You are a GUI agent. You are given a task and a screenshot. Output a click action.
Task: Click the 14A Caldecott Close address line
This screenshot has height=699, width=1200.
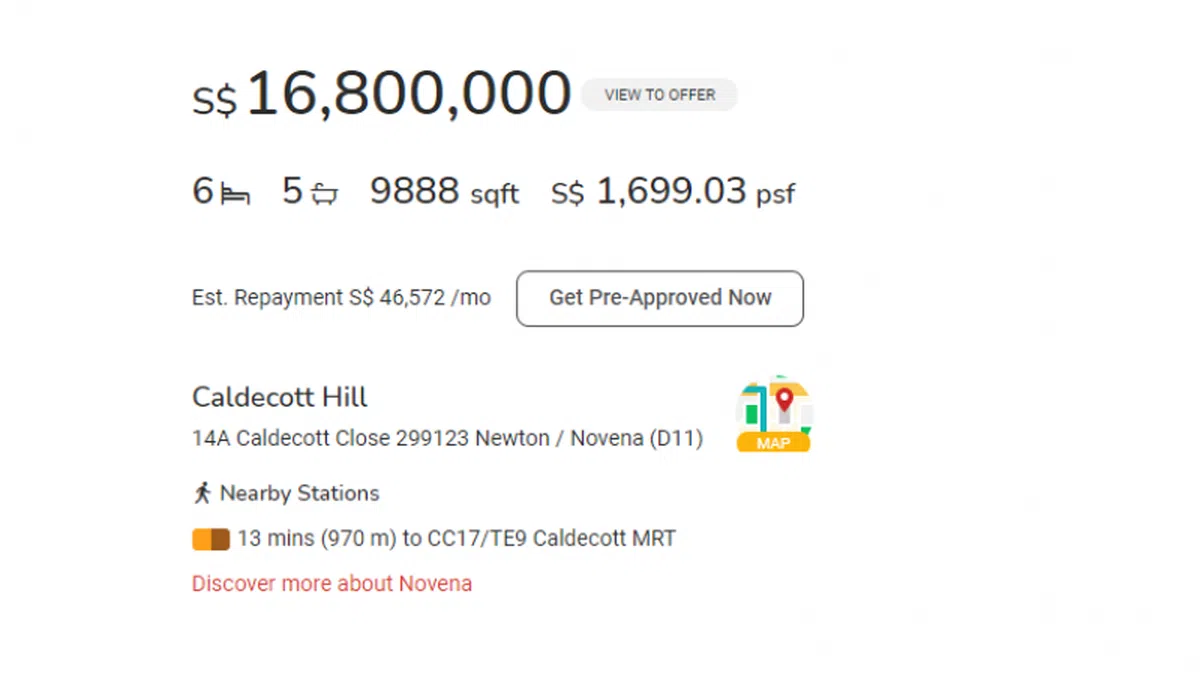[447, 438]
